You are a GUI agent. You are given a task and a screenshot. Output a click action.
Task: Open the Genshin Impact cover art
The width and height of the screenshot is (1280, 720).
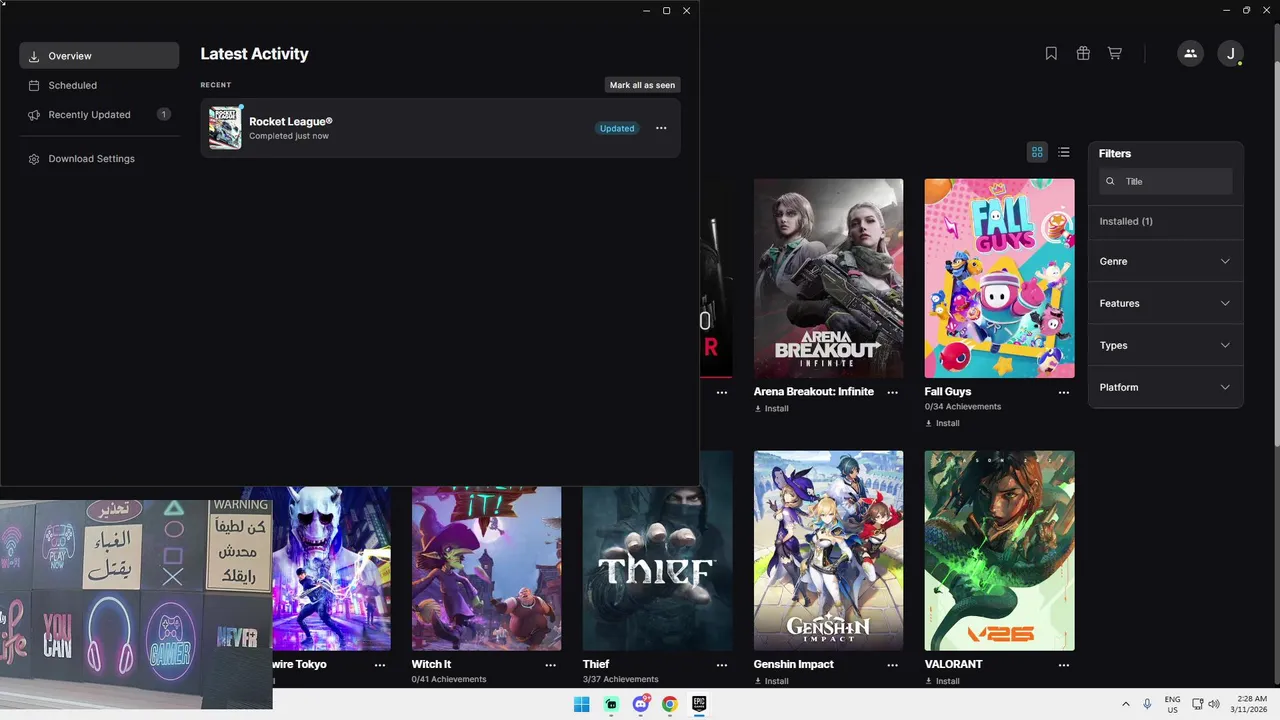pos(828,550)
